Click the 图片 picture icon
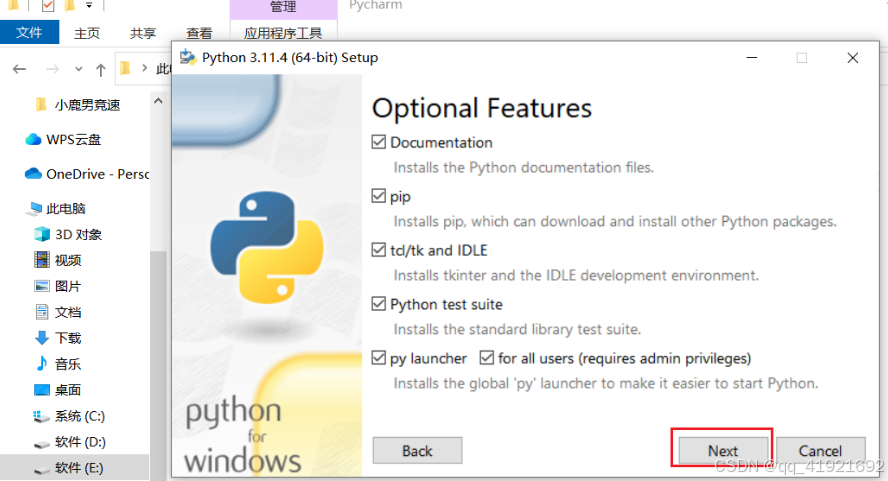 click(x=42, y=286)
